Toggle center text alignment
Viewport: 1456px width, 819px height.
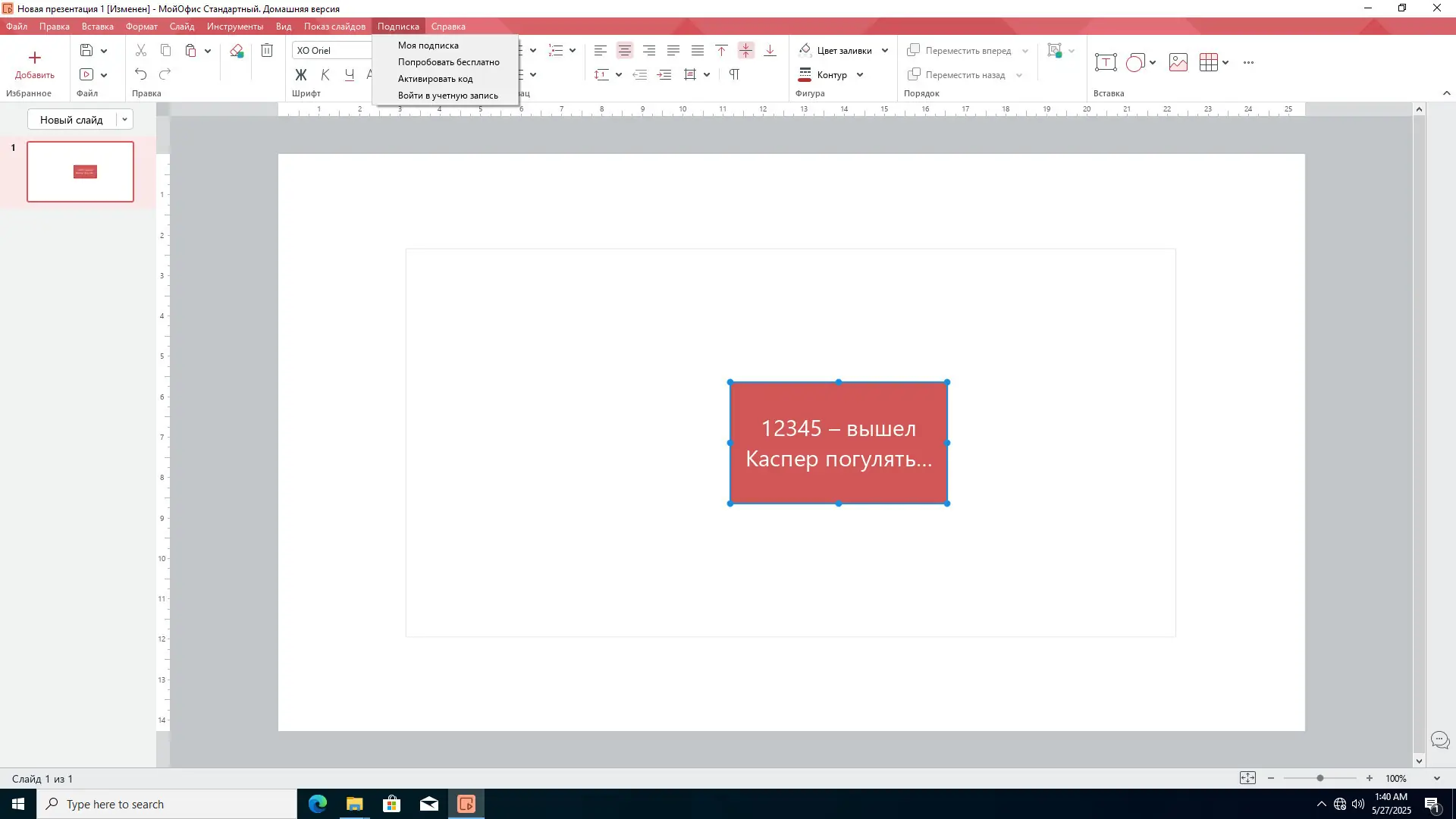tap(625, 51)
